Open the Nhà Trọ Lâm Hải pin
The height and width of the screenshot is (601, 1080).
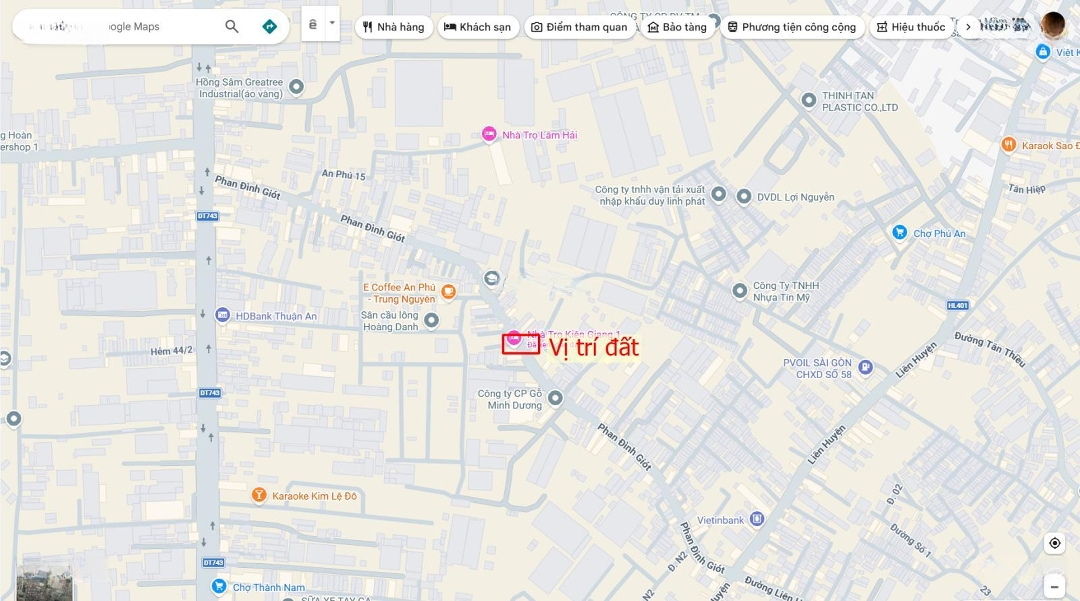[489, 134]
